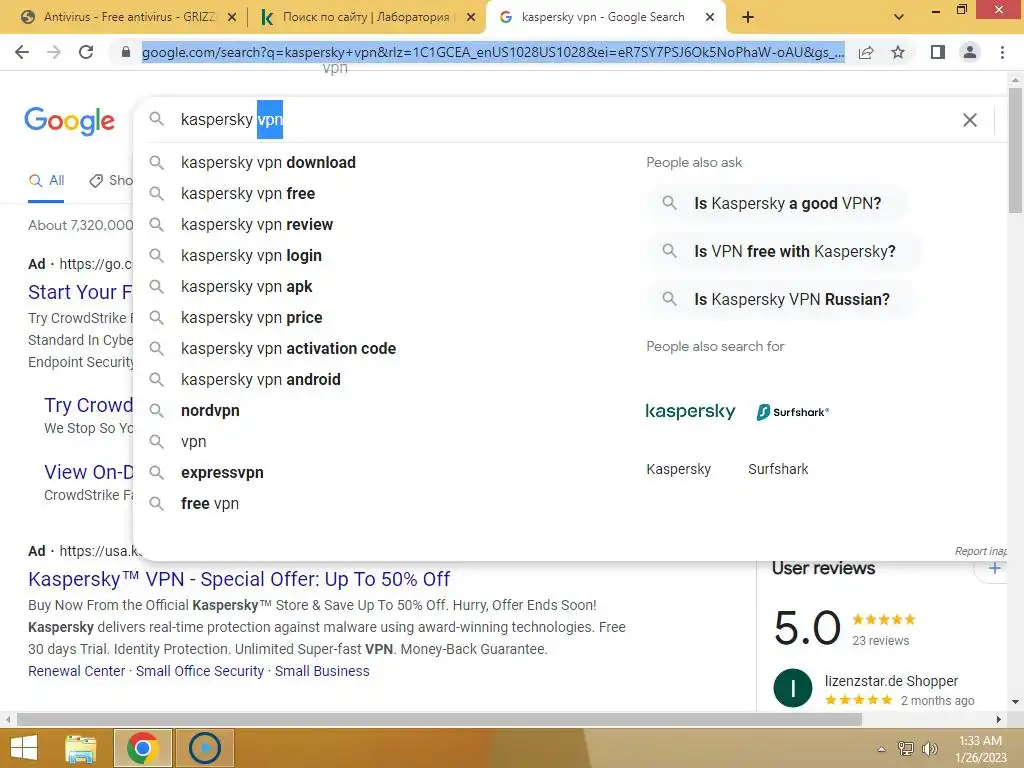Open Chrome profile avatar
Viewport: 1024px width, 768px height.
[x=970, y=52]
